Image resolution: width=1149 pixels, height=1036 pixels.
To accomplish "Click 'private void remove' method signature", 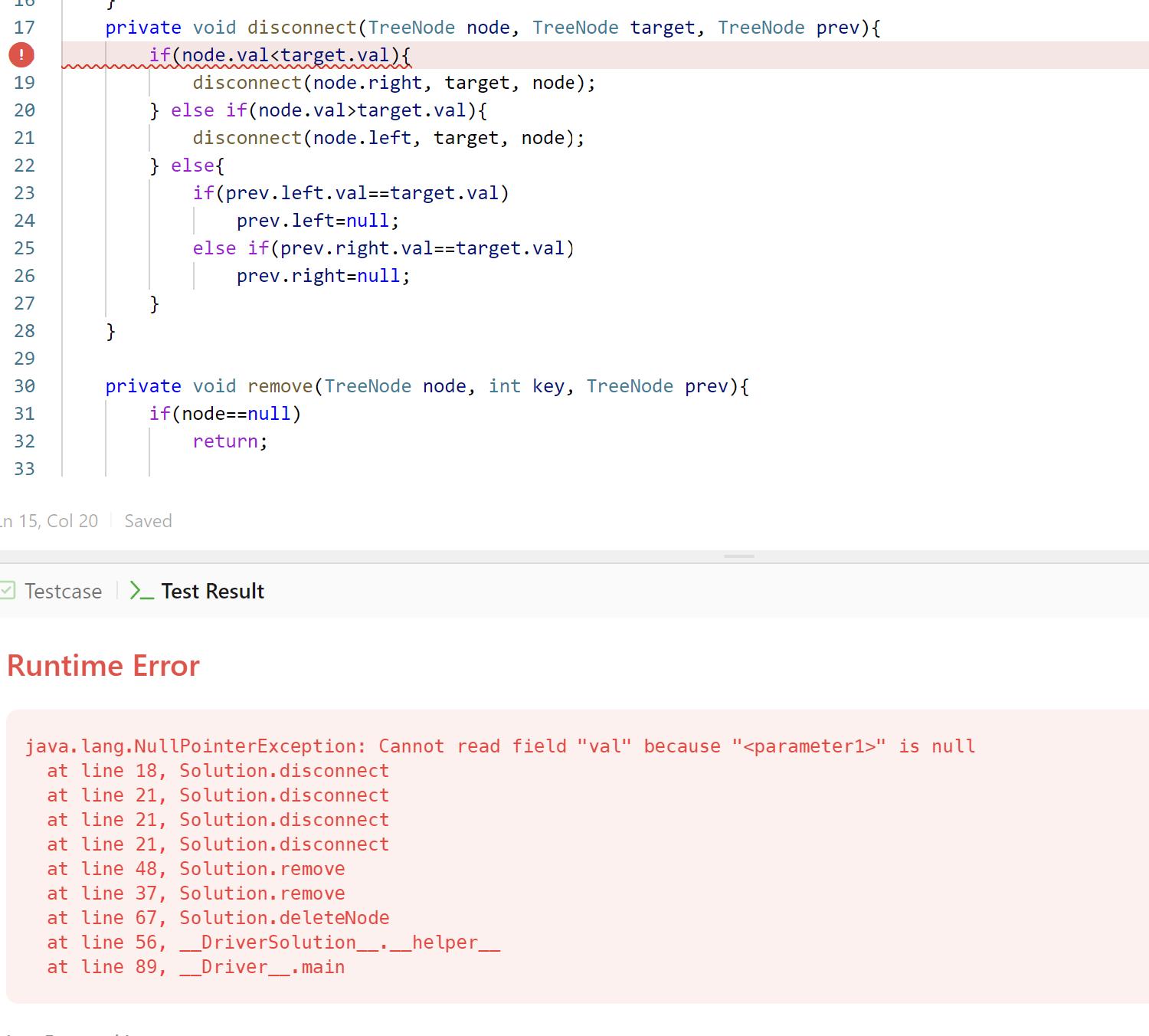I will click(427, 386).
